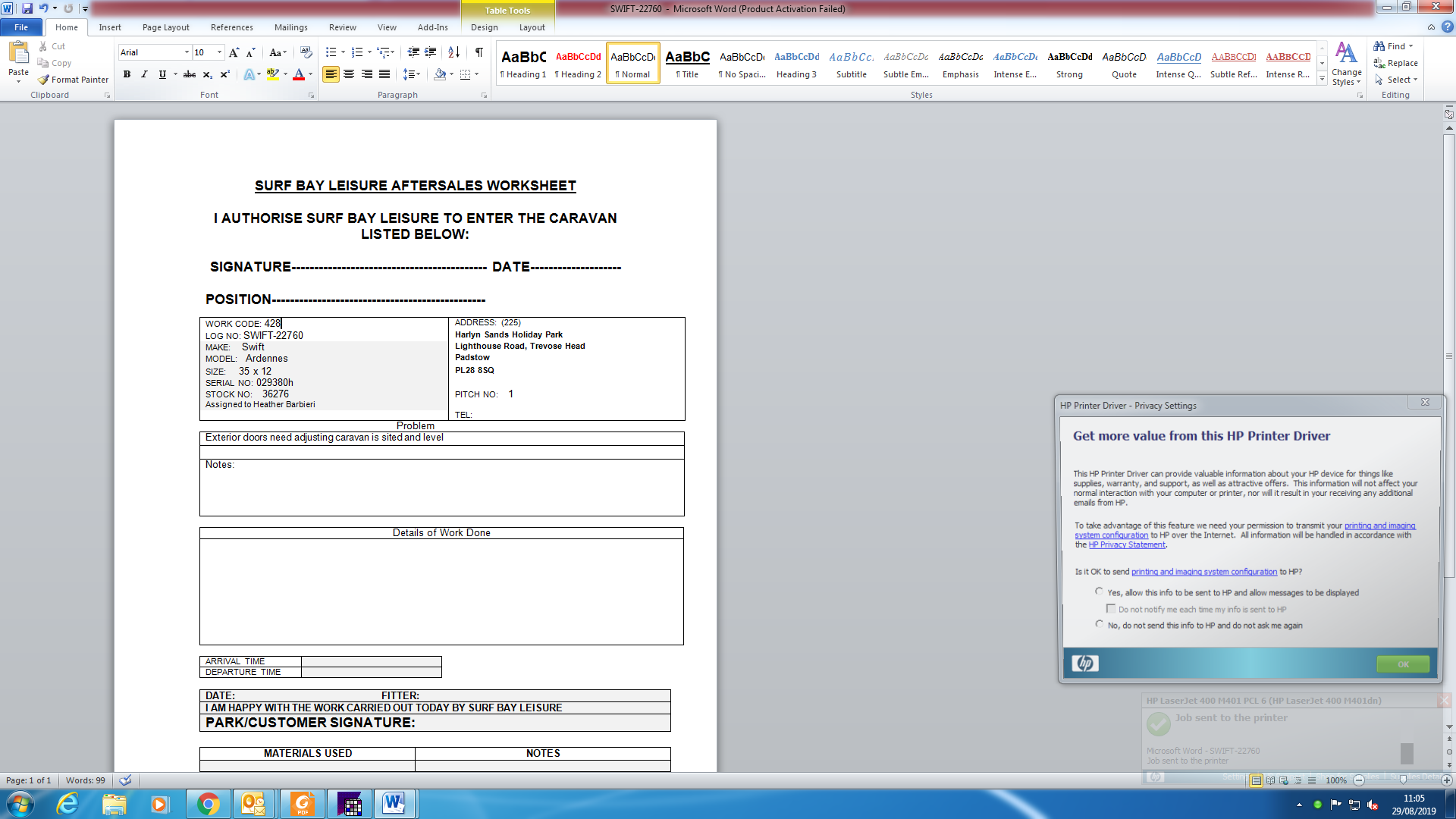Open Google Chrome from the taskbar

(208, 804)
